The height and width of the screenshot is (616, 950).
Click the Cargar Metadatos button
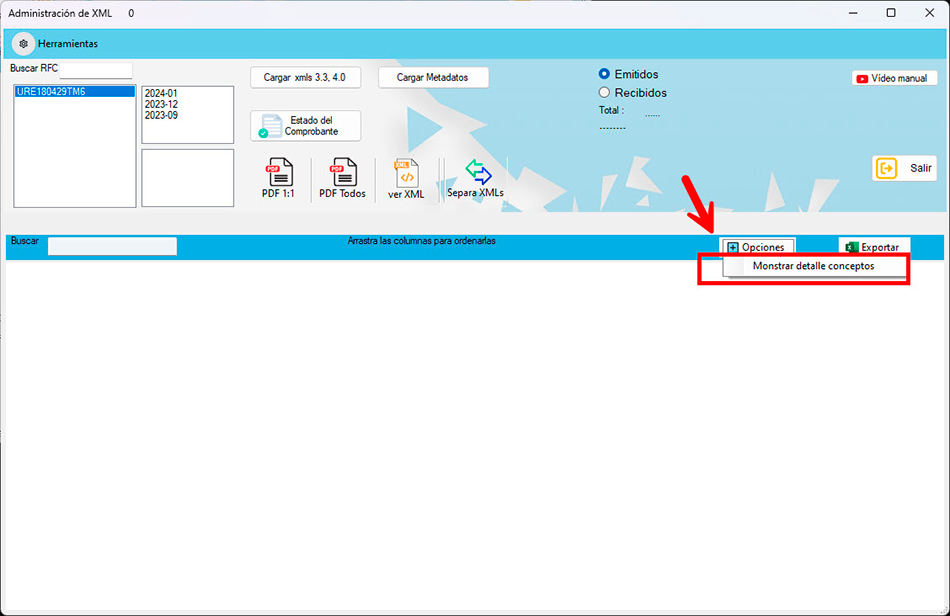(432, 77)
